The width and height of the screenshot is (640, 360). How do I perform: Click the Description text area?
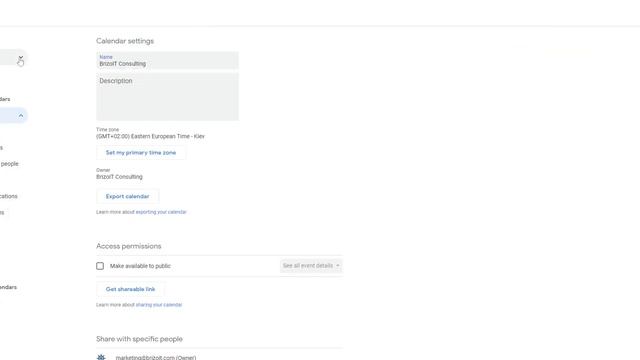tap(167, 97)
